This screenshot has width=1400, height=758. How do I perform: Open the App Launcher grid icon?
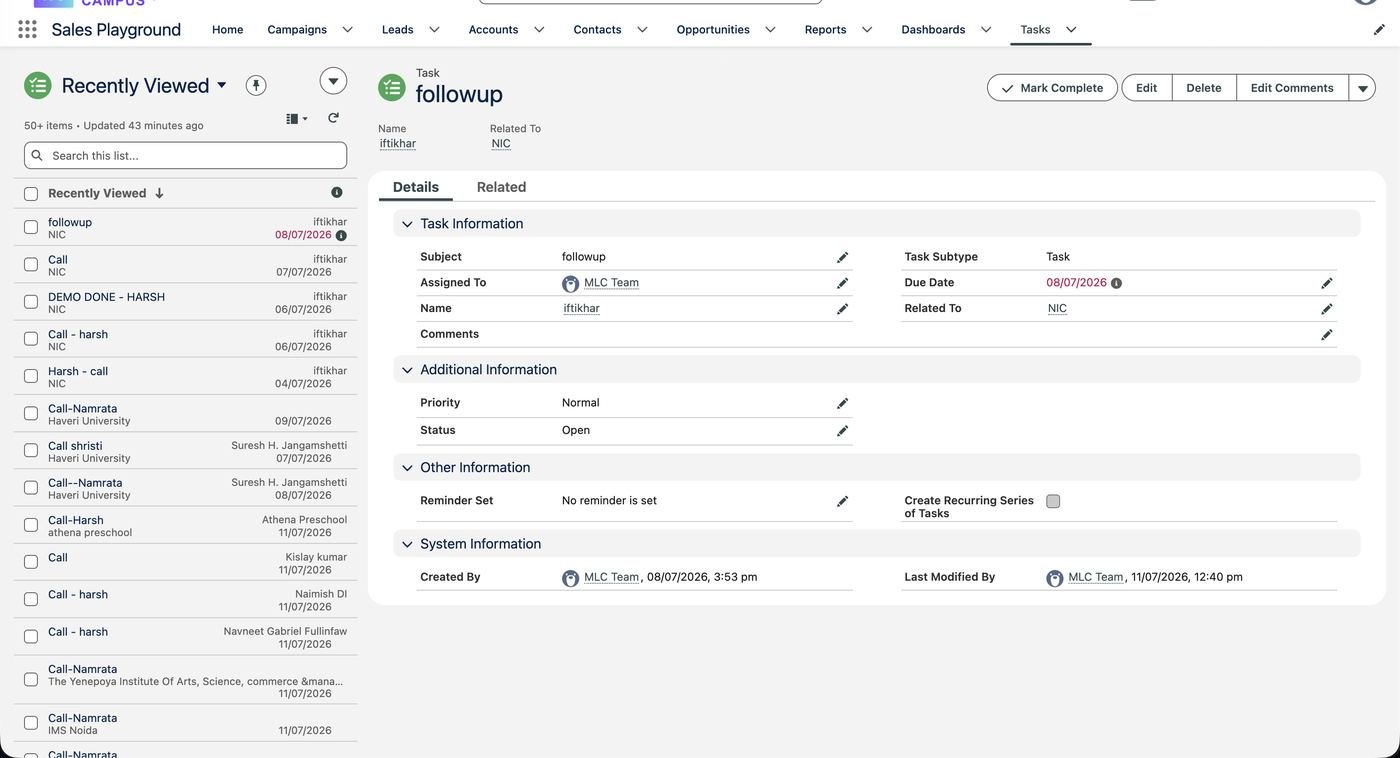pos(27,29)
